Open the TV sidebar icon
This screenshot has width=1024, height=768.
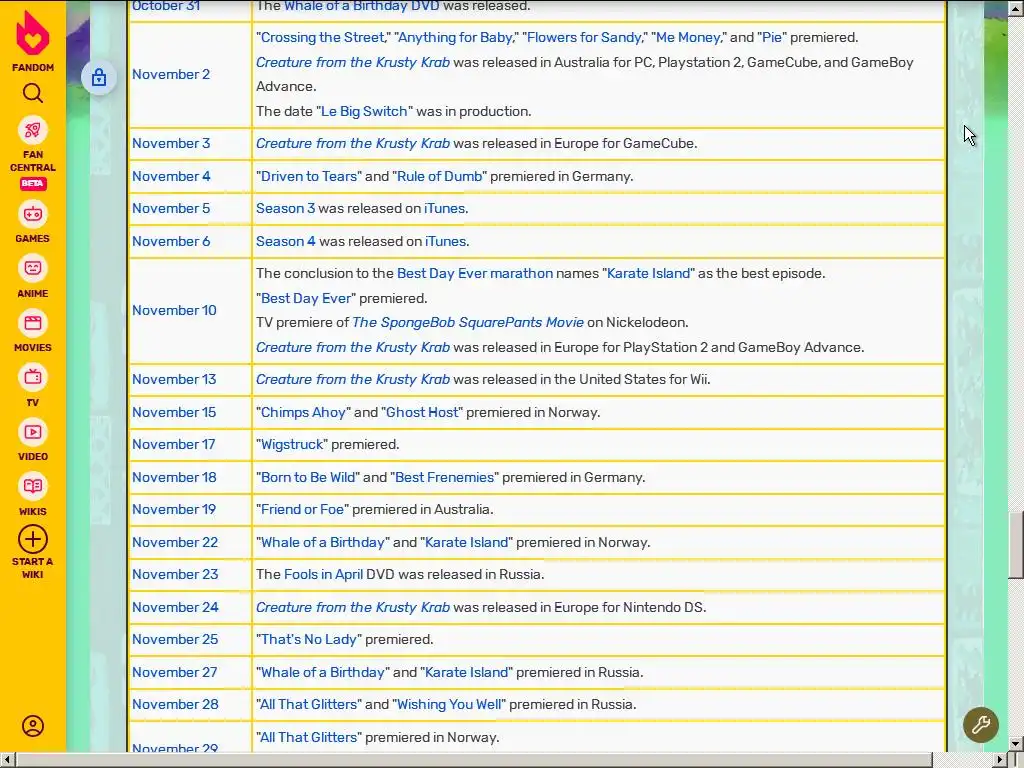coord(33,377)
